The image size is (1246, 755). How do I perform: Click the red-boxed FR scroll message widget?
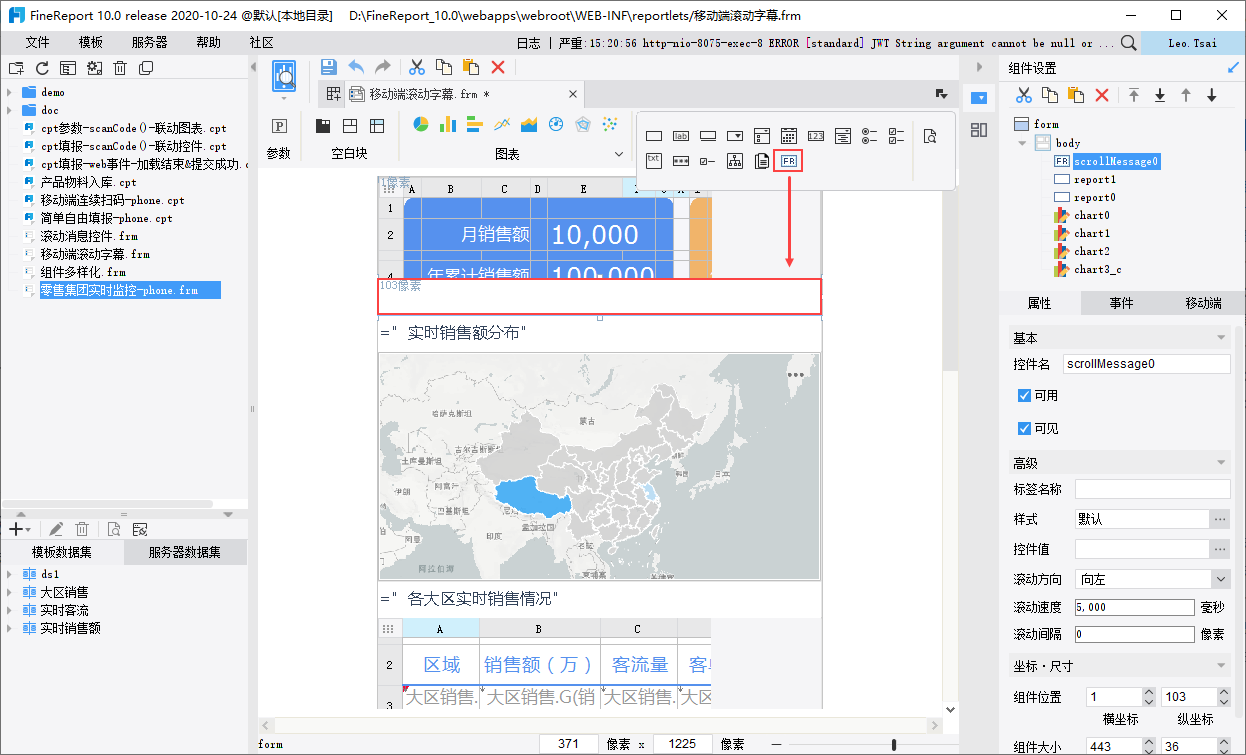pos(789,161)
